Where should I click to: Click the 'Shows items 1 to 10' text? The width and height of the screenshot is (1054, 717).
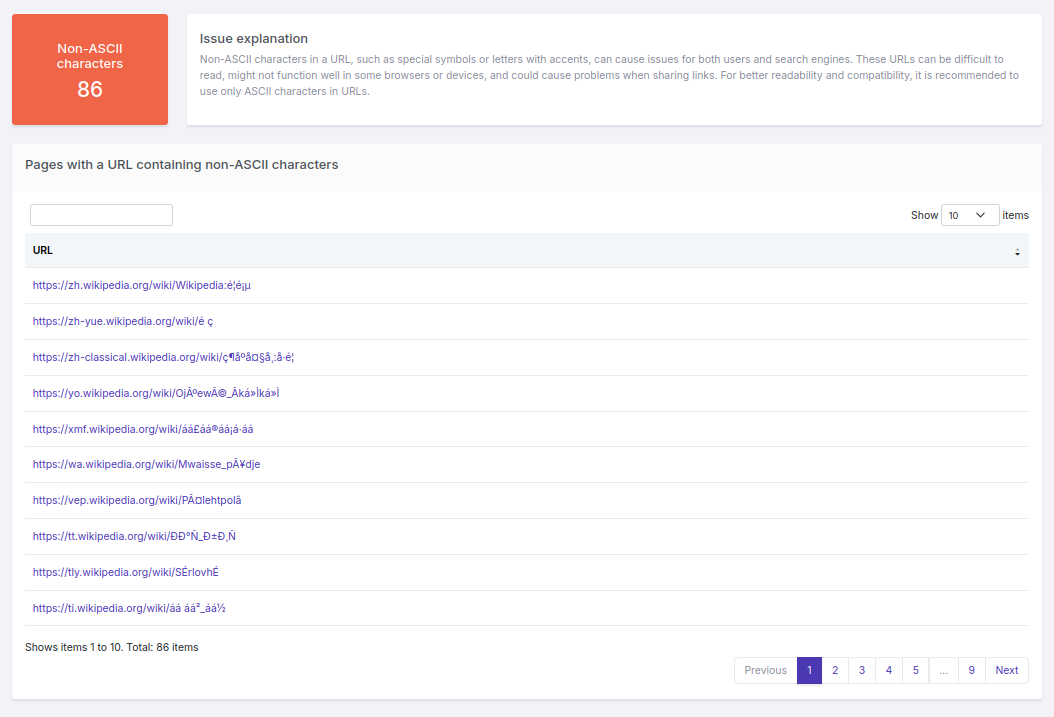coord(112,648)
